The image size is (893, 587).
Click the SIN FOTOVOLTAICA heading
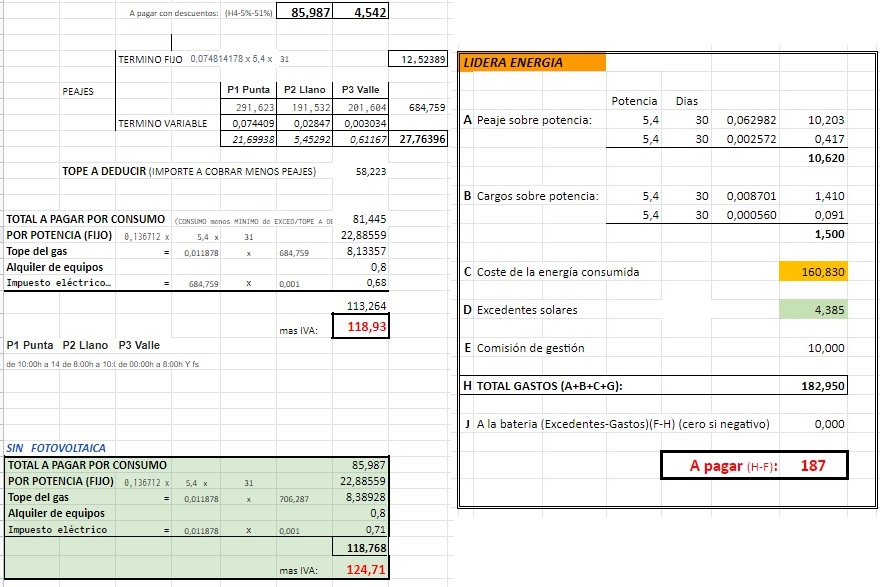[x=56, y=448]
